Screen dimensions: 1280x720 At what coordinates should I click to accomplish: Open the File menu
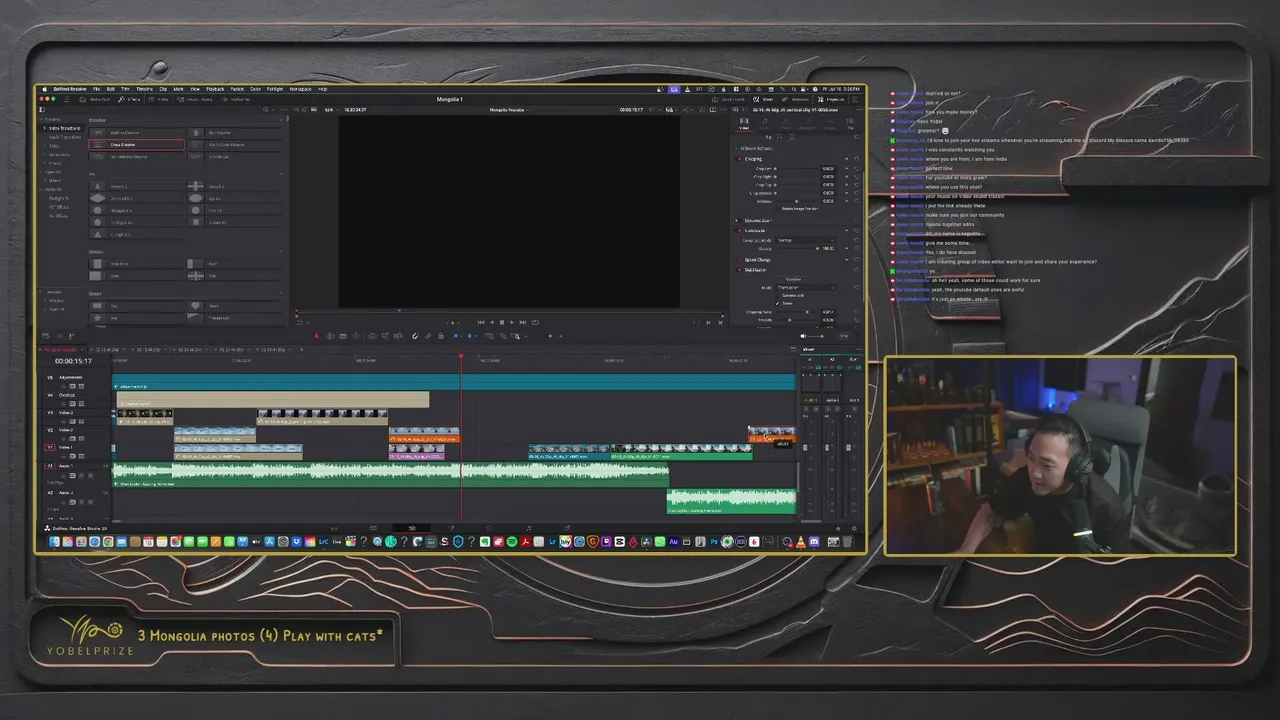coord(96,89)
